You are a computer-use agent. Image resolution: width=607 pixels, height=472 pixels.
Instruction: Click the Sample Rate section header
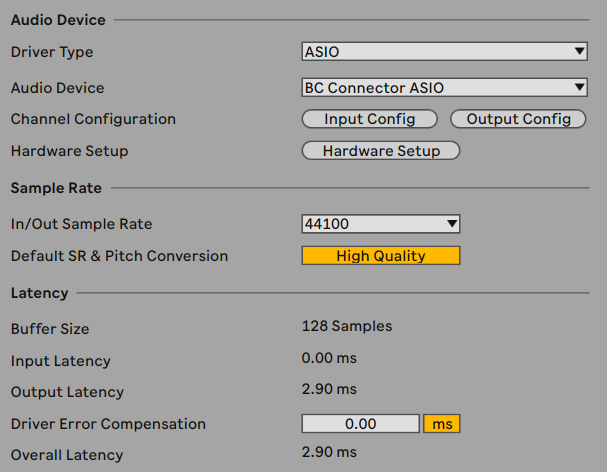tap(56, 188)
